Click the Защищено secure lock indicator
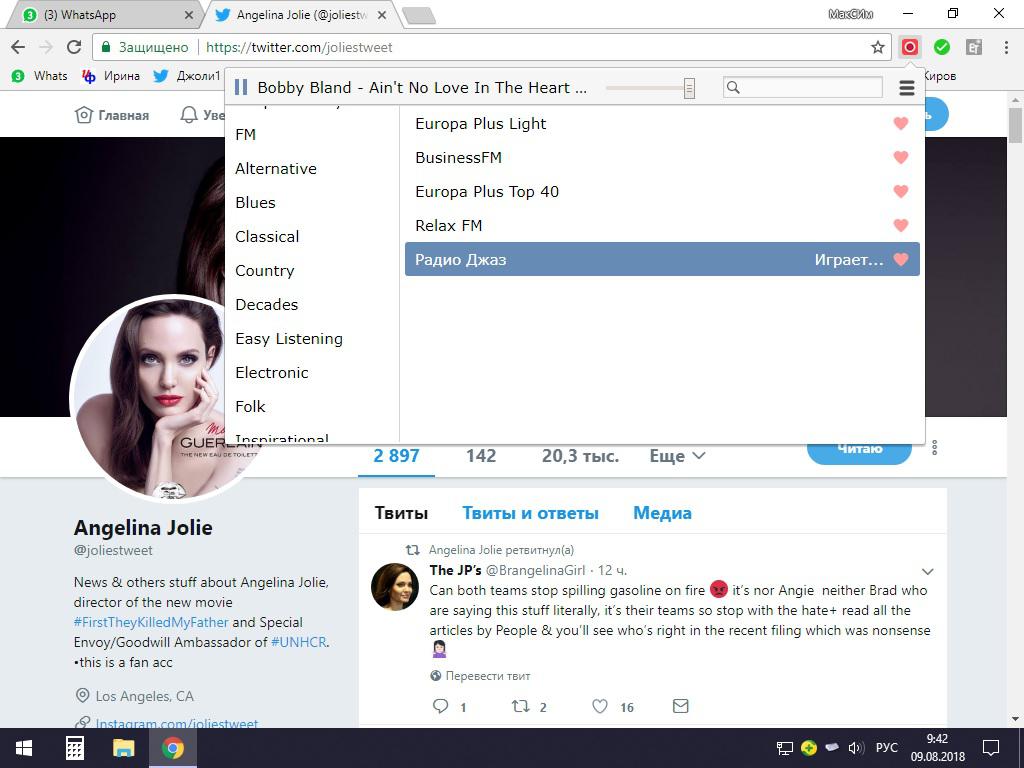This screenshot has height=768, width=1024. click(144, 47)
